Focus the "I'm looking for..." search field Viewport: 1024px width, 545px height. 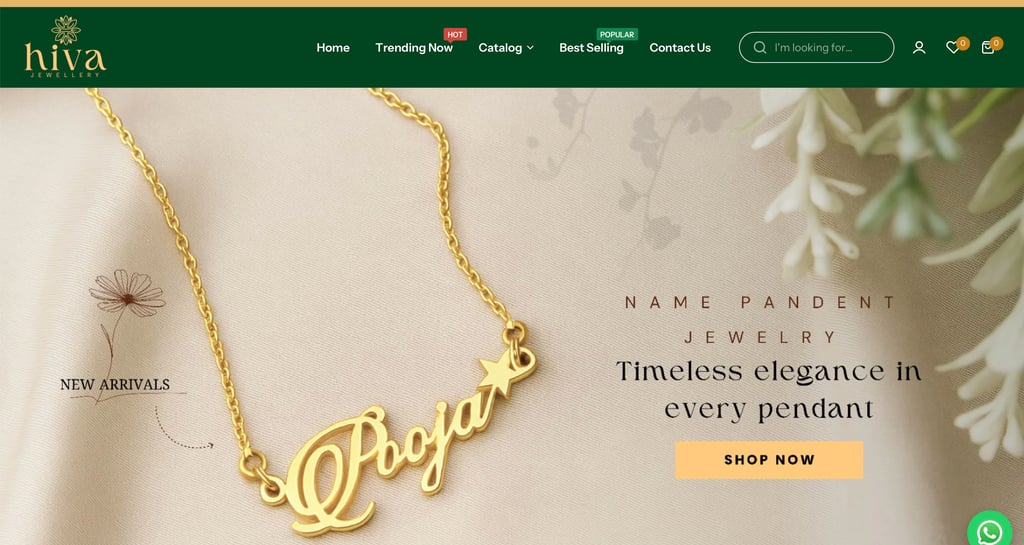(x=816, y=48)
